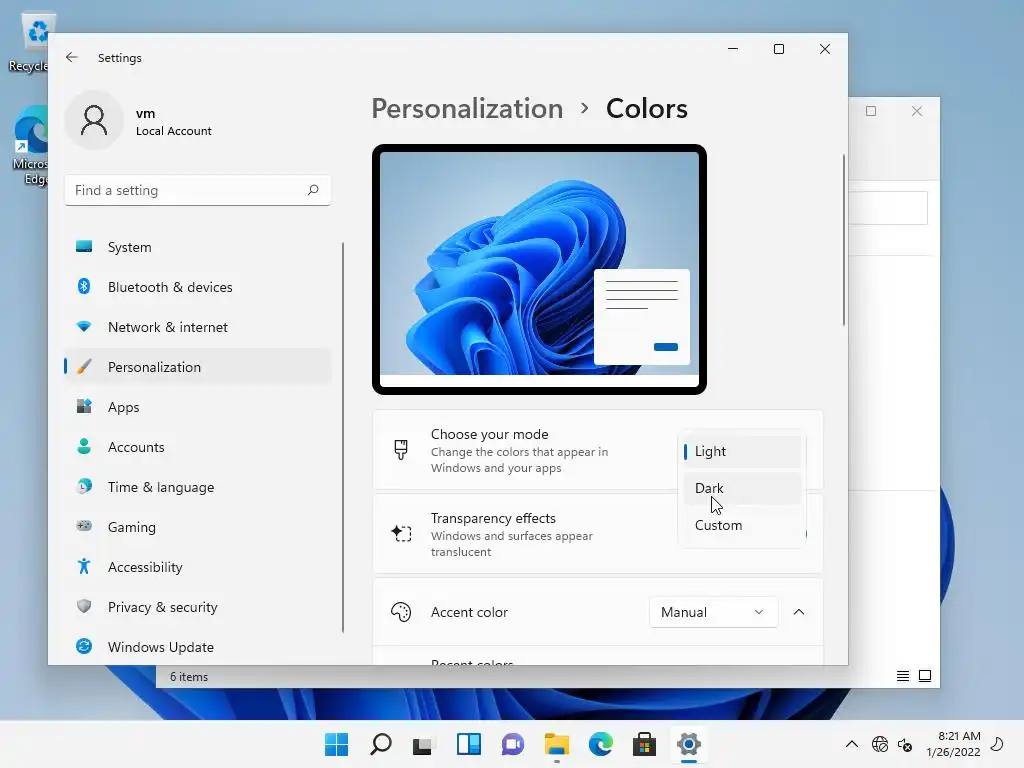Screen dimensions: 1024x768
Task: Click the Network wifi icon in sidebar
Action: pyautogui.click(x=84, y=326)
